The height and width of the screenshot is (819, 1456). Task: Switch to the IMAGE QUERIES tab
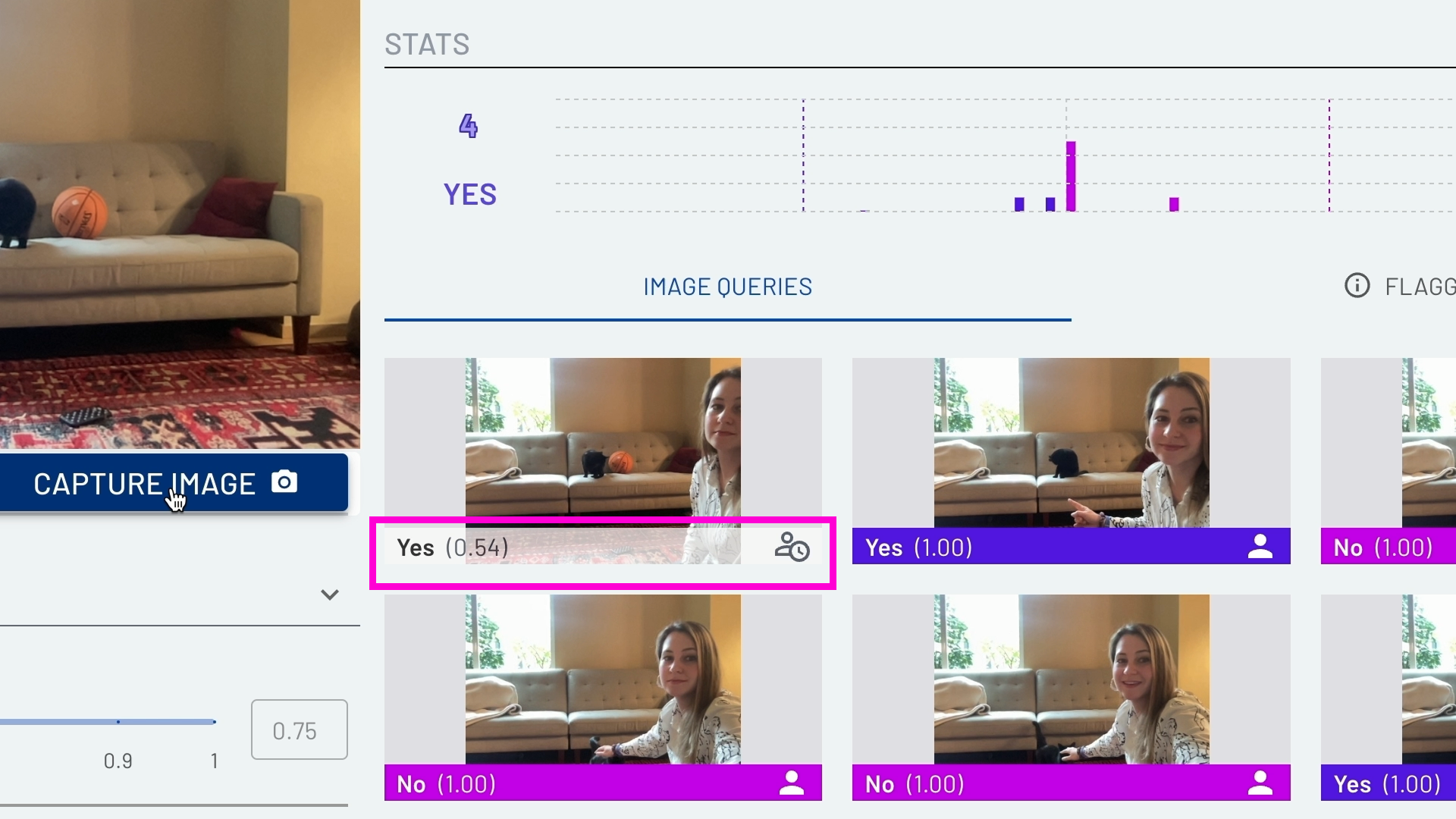pyautogui.click(x=727, y=287)
